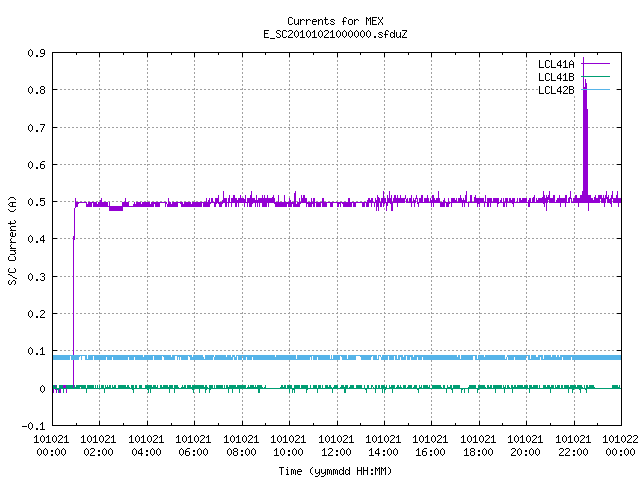Viewport: 640px width, 480px height.
Task: Click the 0.3 y-axis tick value
Action: click(36, 277)
